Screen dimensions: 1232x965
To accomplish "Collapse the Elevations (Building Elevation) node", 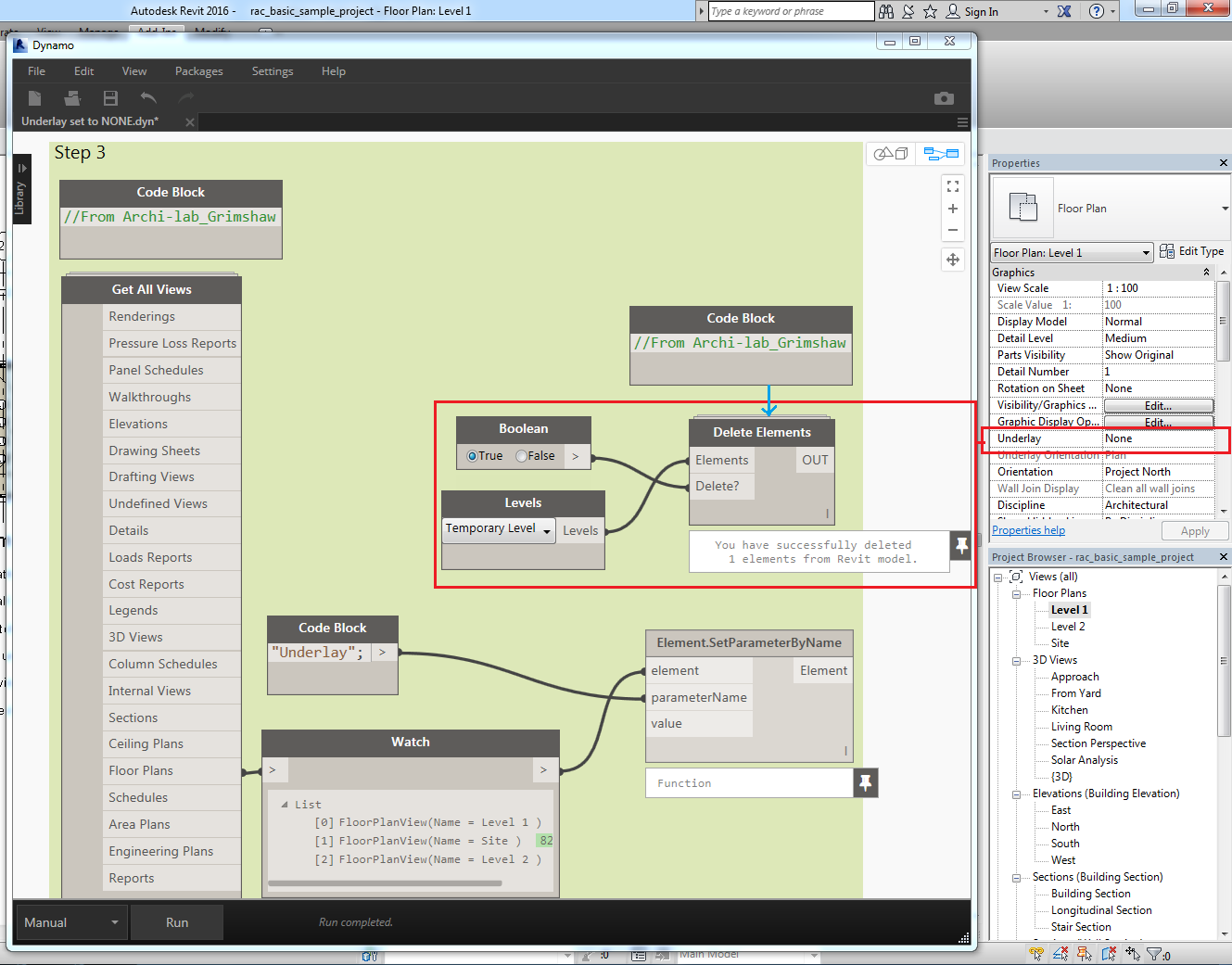I will [x=1016, y=794].
